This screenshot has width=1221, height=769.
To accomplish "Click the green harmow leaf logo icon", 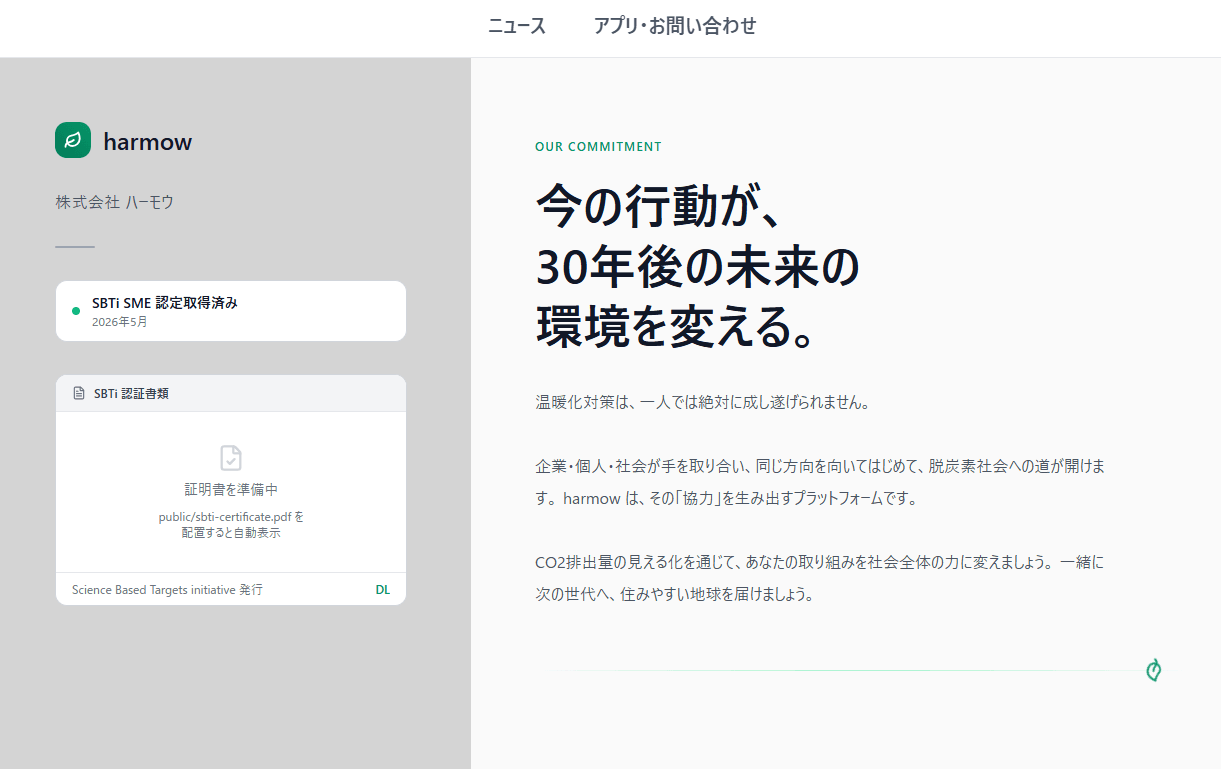I will (73, 140).
